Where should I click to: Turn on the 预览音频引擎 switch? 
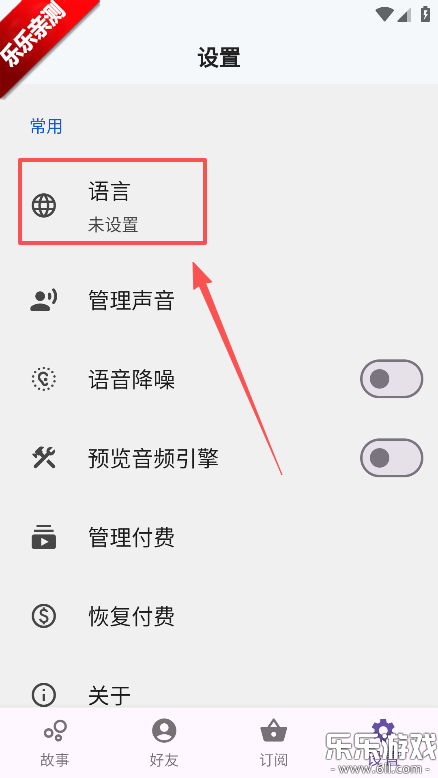click(391, 457)
